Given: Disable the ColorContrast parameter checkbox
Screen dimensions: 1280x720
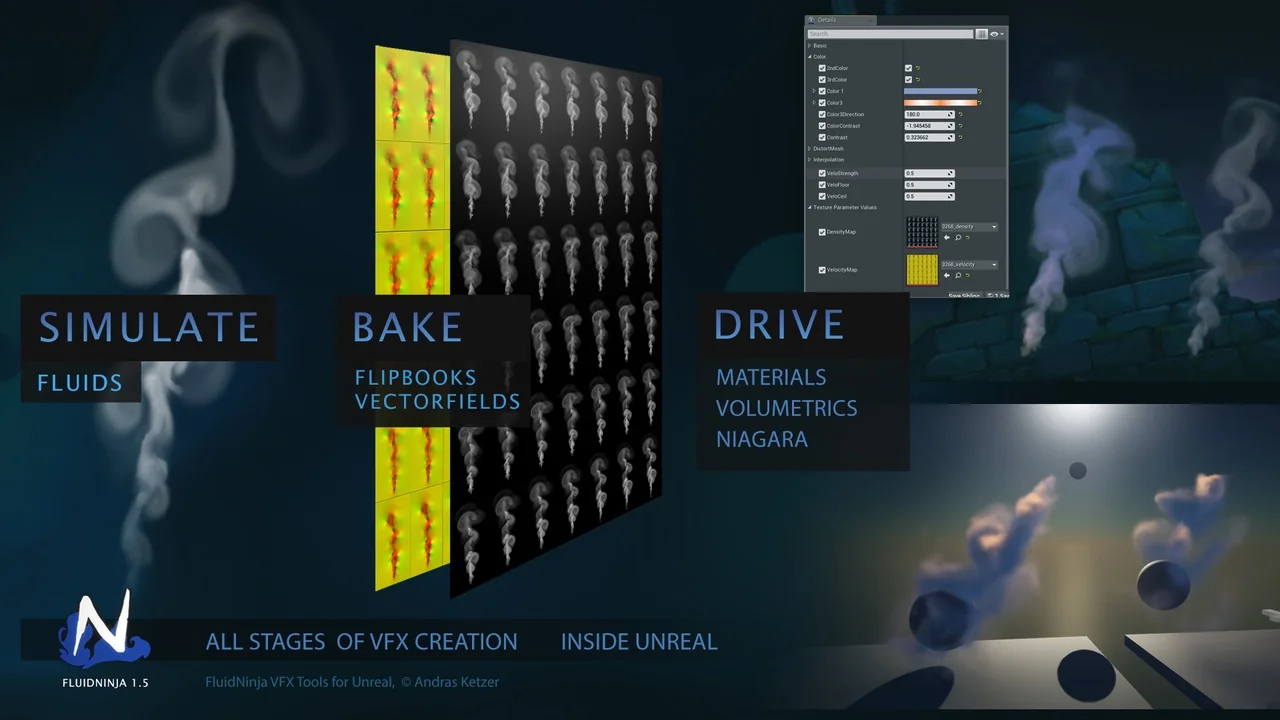Looking at the screenshot, I should click(822, 126).
